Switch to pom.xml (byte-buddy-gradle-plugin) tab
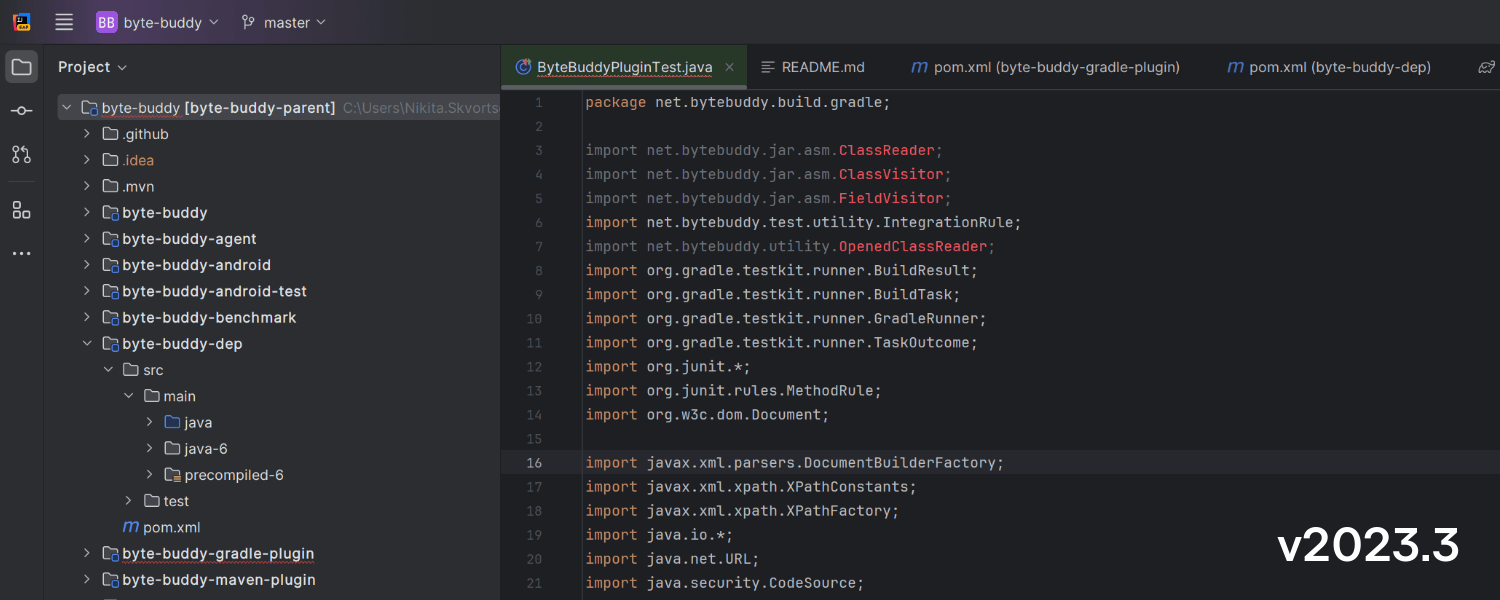The height and width of the screenshot is (600, 1500). click(1056, 67)
